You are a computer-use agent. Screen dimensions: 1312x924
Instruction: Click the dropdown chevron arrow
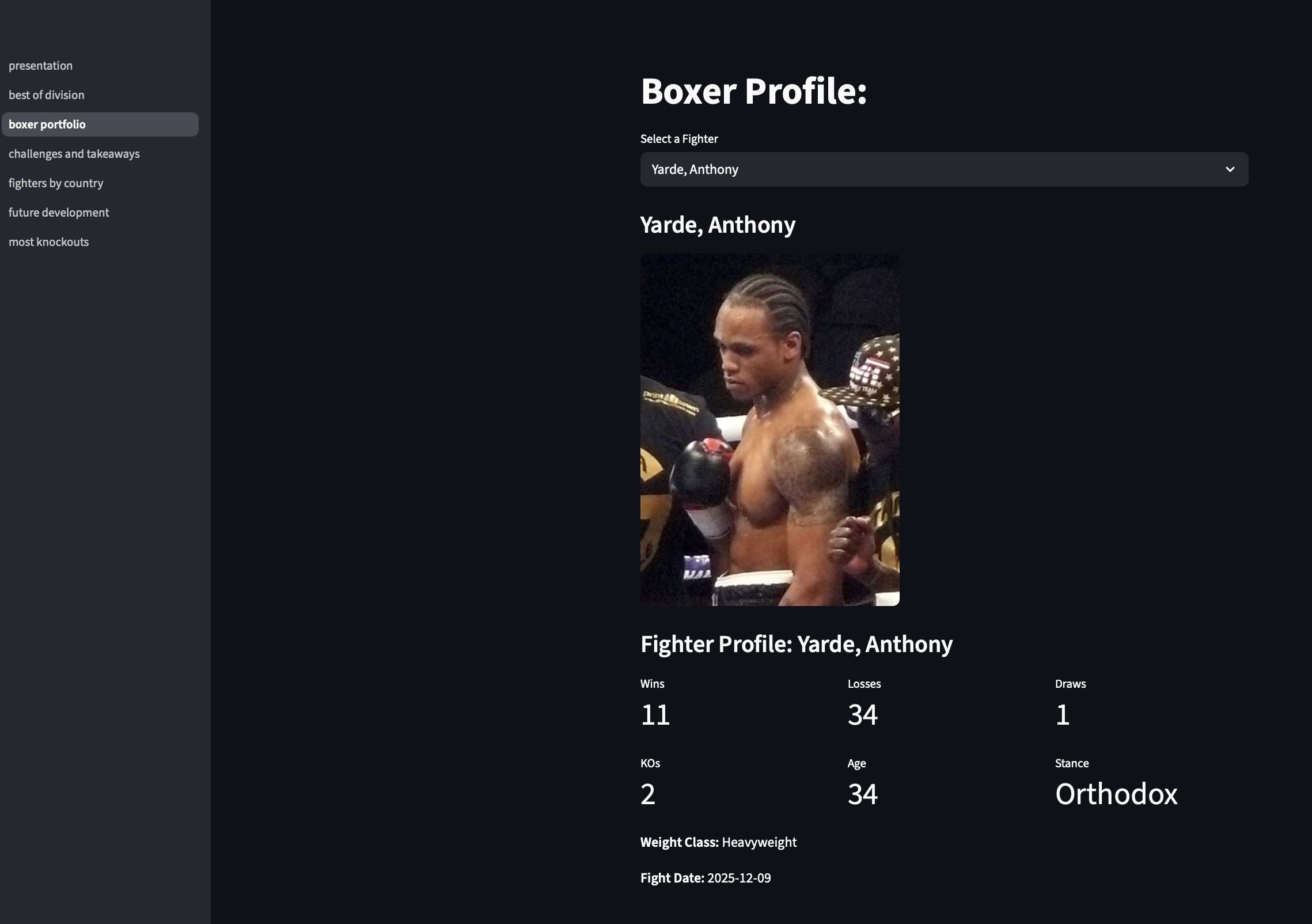(x=1230, y=169)
